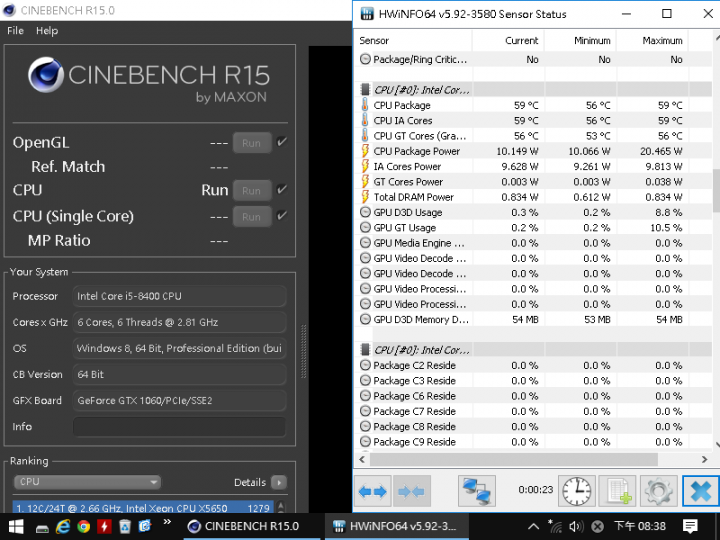Click the Minimum column header
The width and height of the screenshot is (720, 540).
point(580,40)
